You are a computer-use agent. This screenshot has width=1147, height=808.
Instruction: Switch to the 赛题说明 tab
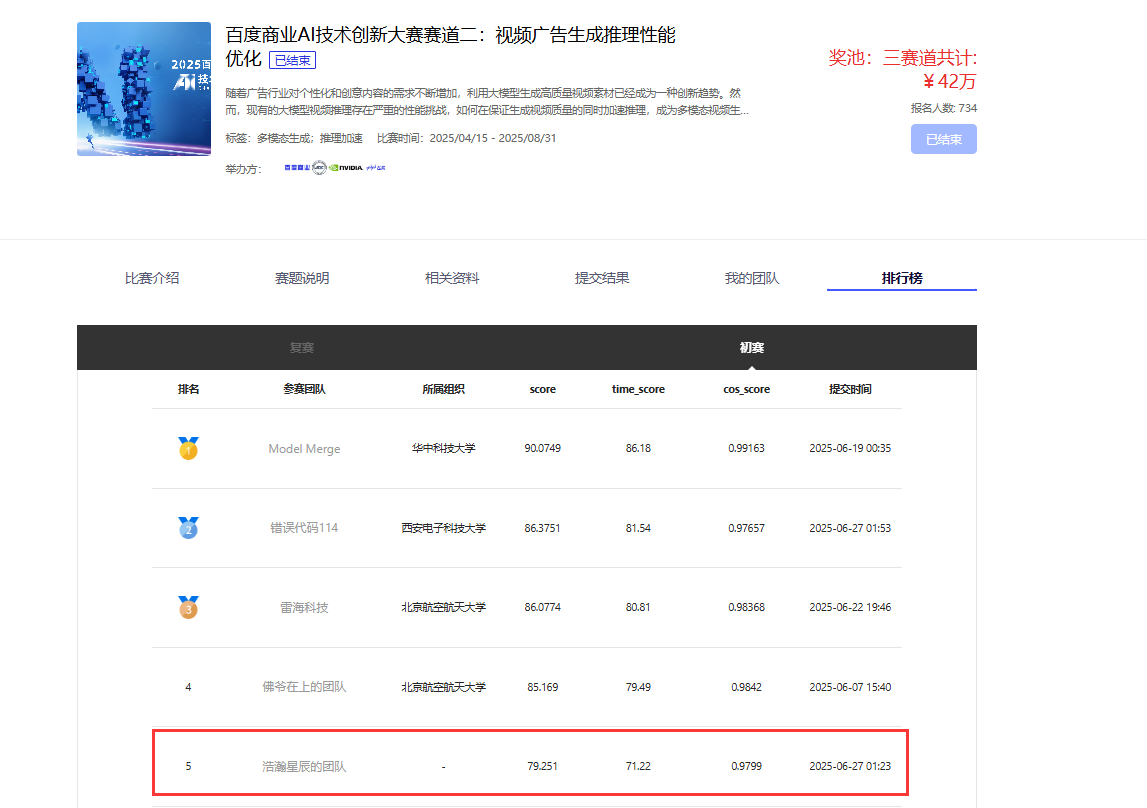[x=302, y=278]
